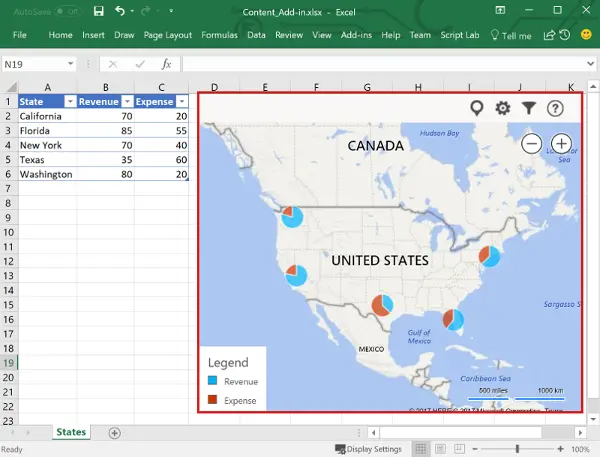Open the Revenue column filter dropdown

coord(126,101)
